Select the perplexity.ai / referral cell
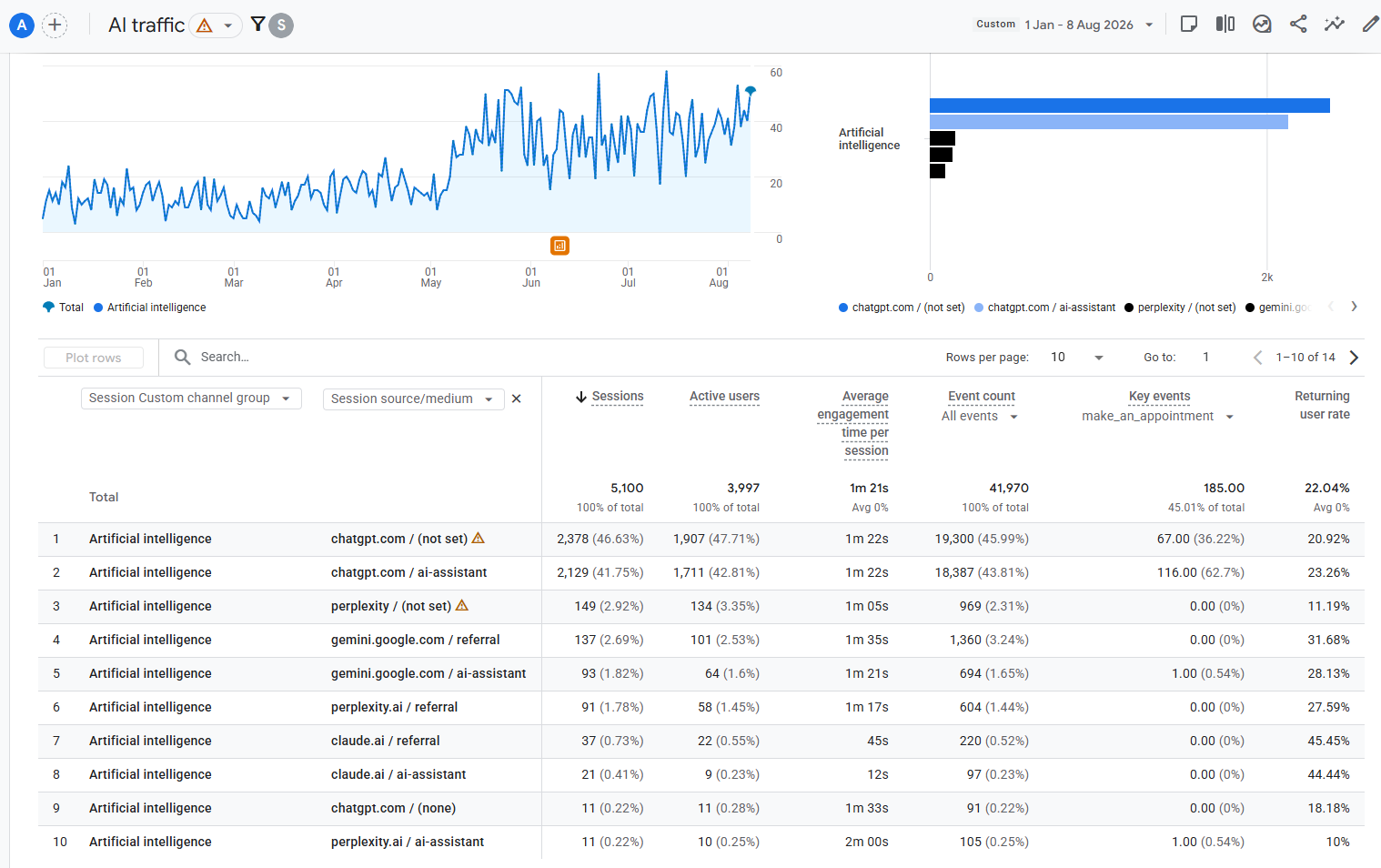This screenshot has height=868, width=1381. click(395, 708)
